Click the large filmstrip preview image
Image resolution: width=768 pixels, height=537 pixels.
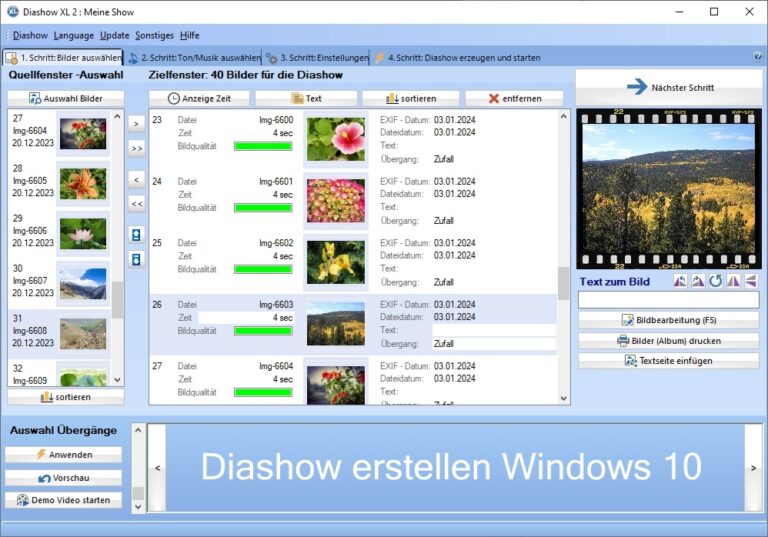click(669, 189)
